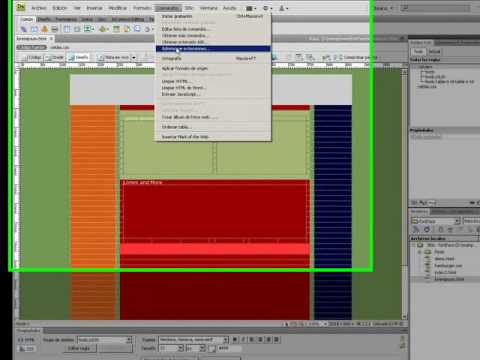Image resolution: width=480 pixels, height=360 pixels.
Task: Choose Ordenar tabla in the menu
Action: 213,127
